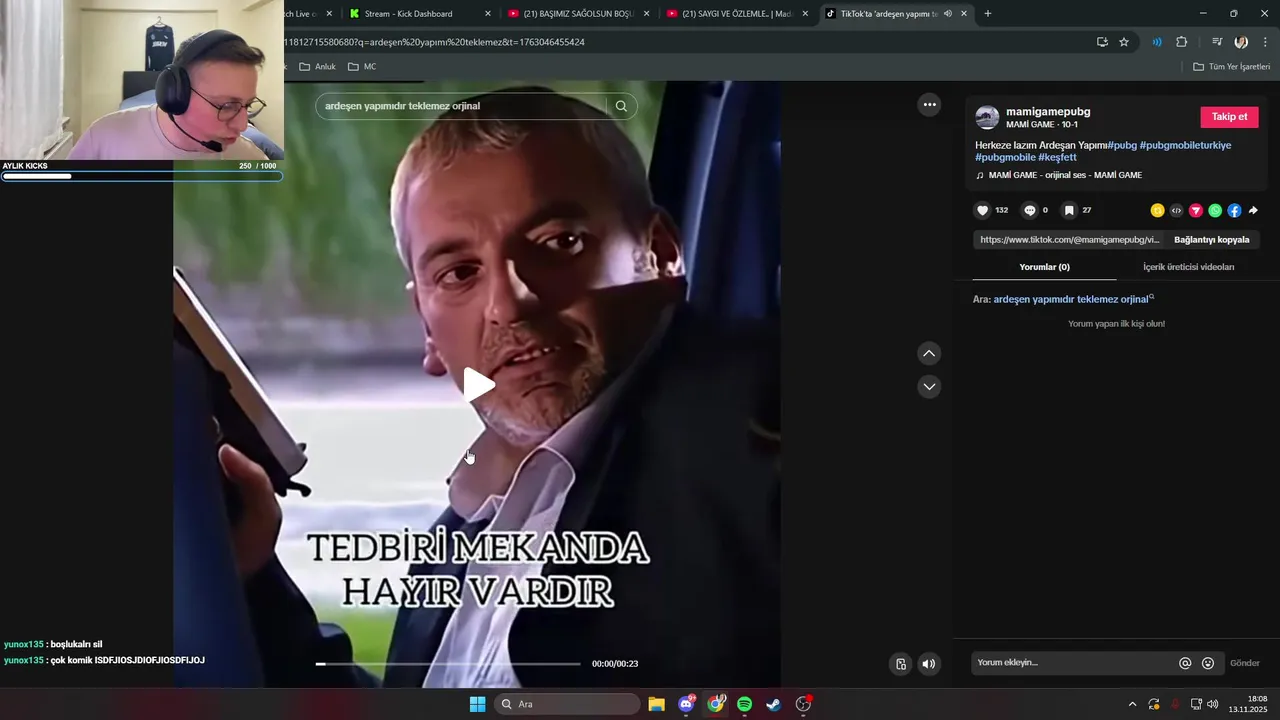The image size is (1280, 720).
Task: Open Steam from taskbar
Action: click(774, 704)
